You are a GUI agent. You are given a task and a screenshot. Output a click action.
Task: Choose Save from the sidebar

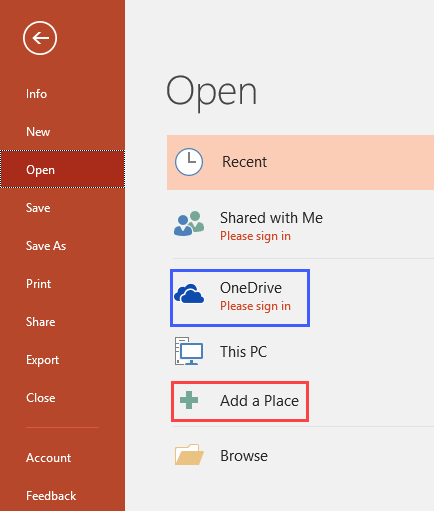click(38, 208)
